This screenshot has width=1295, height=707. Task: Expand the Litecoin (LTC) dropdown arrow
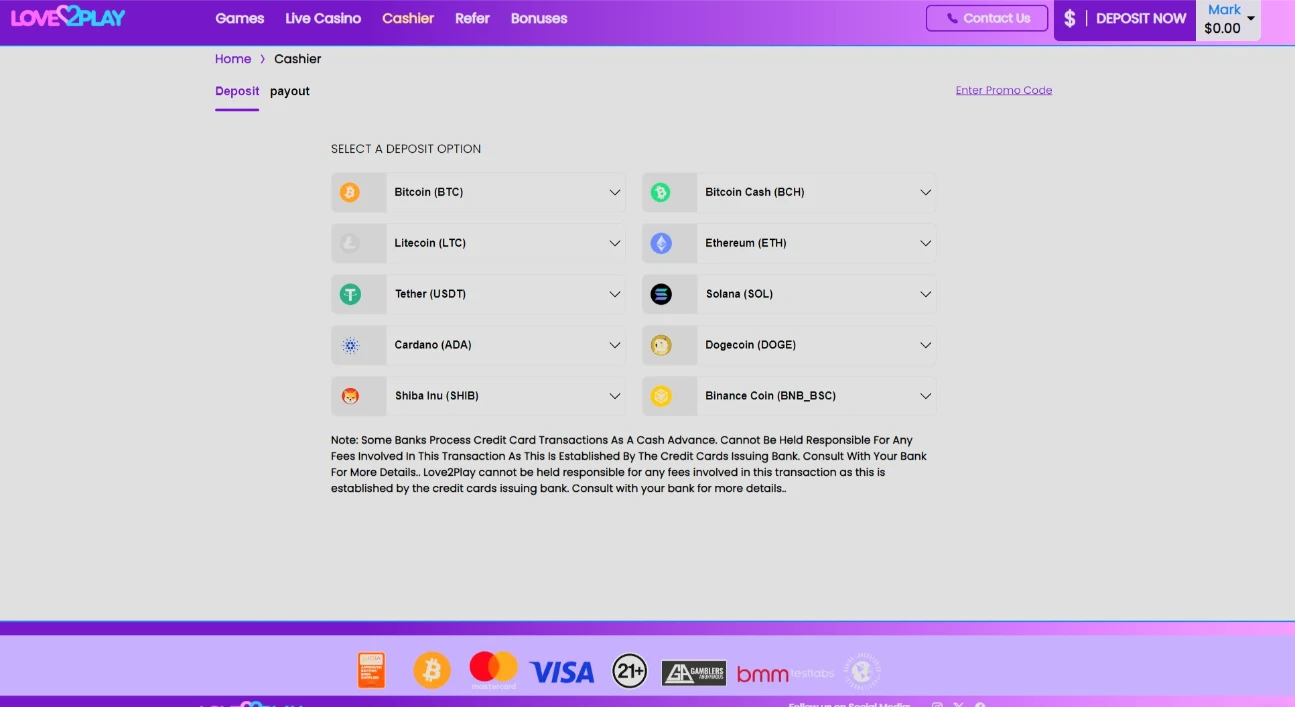tap(615, 243)
